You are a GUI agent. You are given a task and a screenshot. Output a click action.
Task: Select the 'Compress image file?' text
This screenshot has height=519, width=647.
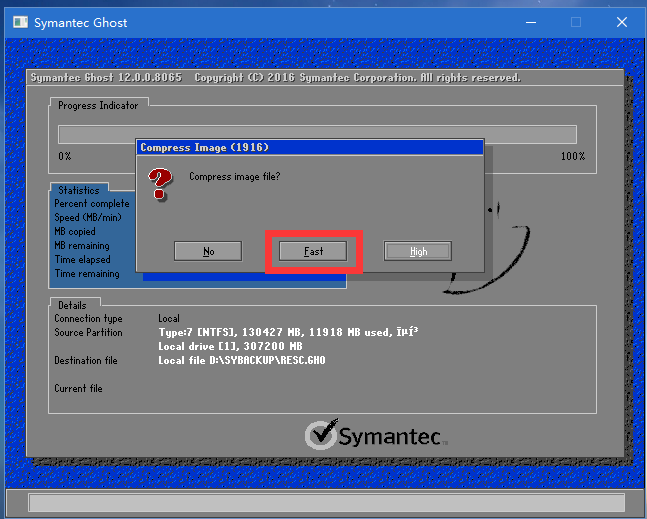(234, 177)
